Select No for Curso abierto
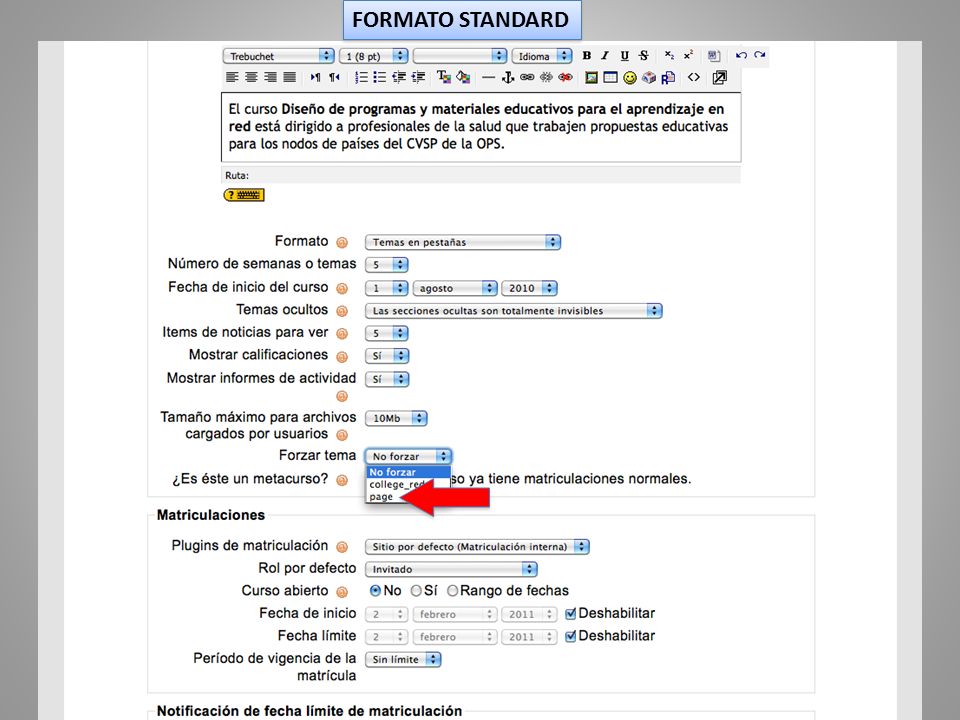Image resolution: width=960 pixels, height=720 pixels. click(375, 591)
